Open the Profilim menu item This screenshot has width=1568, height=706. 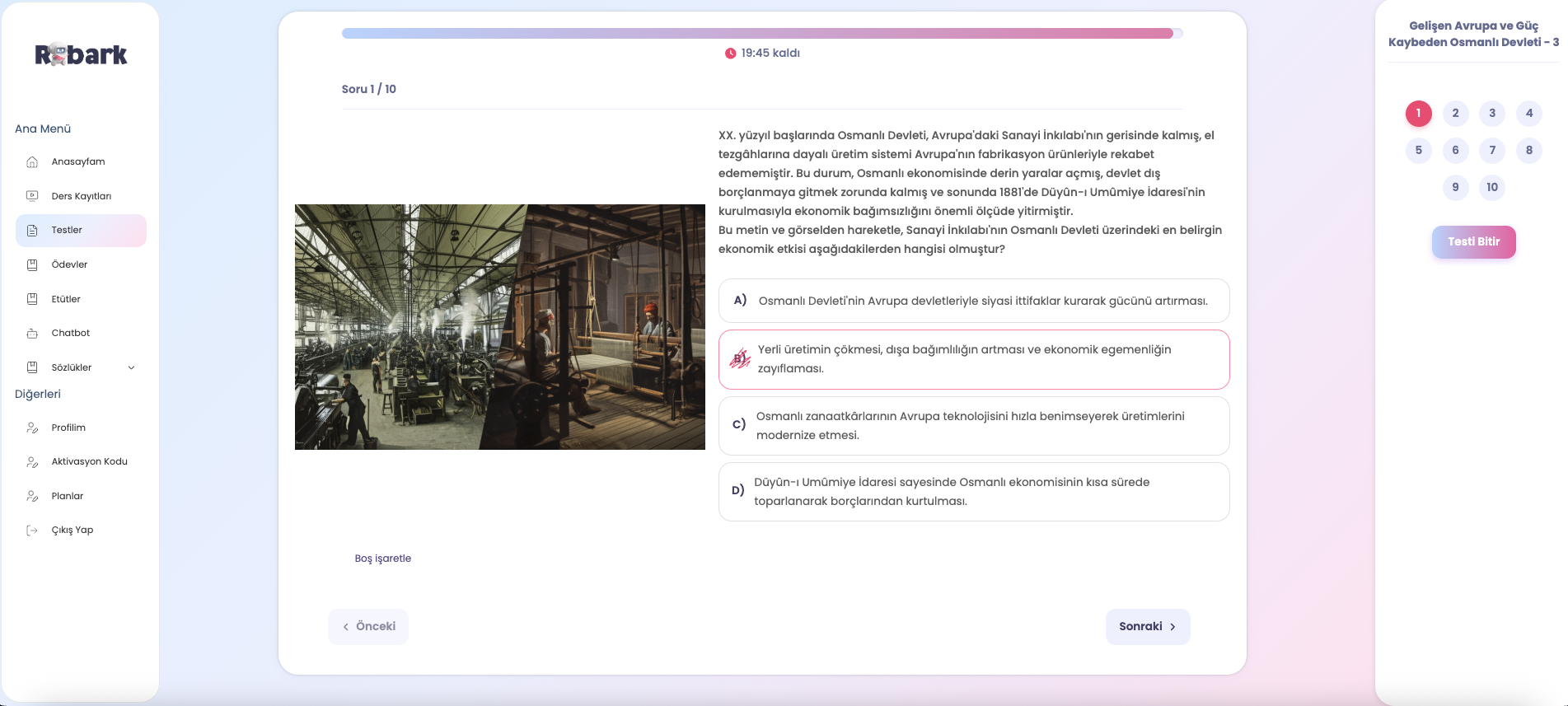pos(81,428)
